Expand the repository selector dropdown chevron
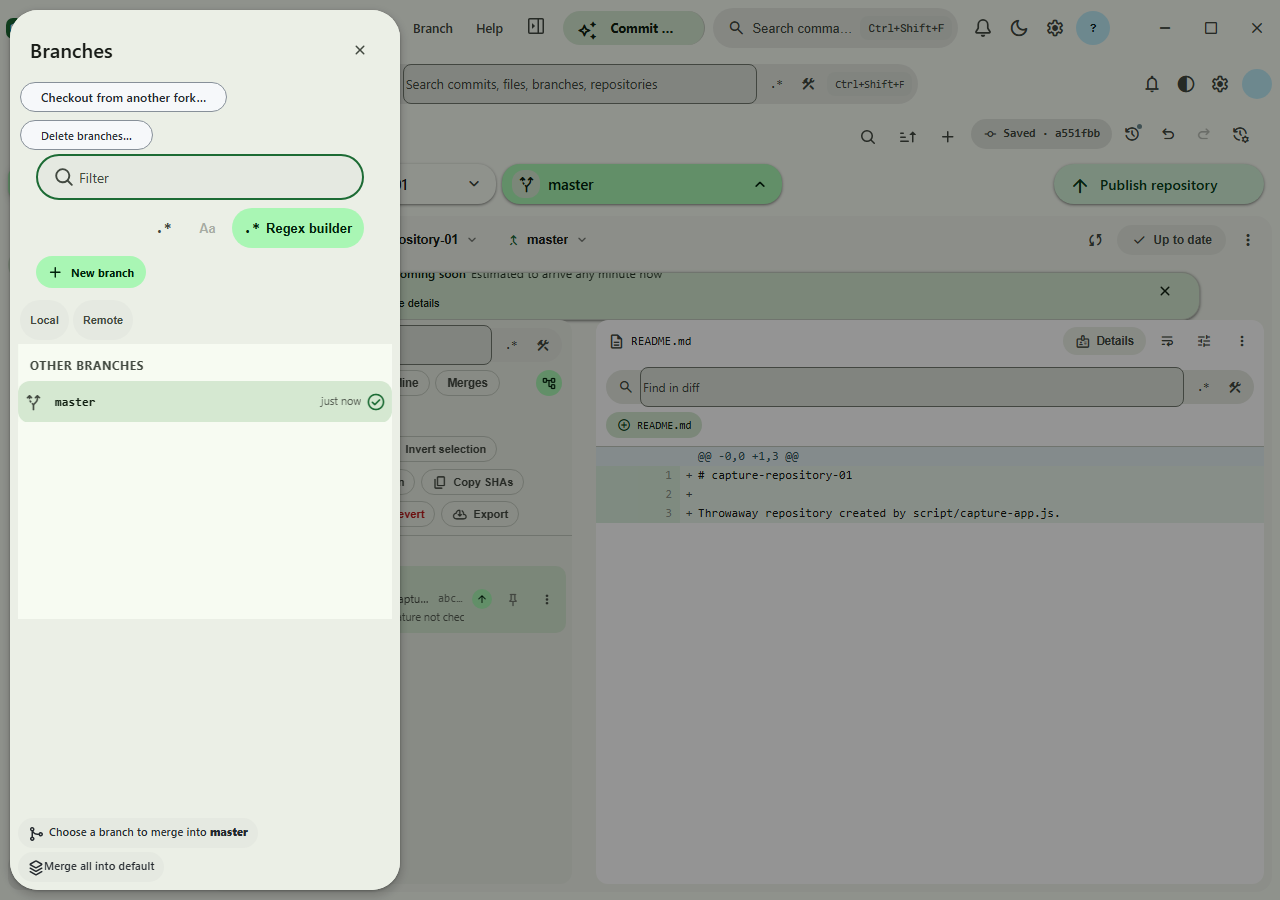Screen dimensions: 1280x900 [474, 185]
